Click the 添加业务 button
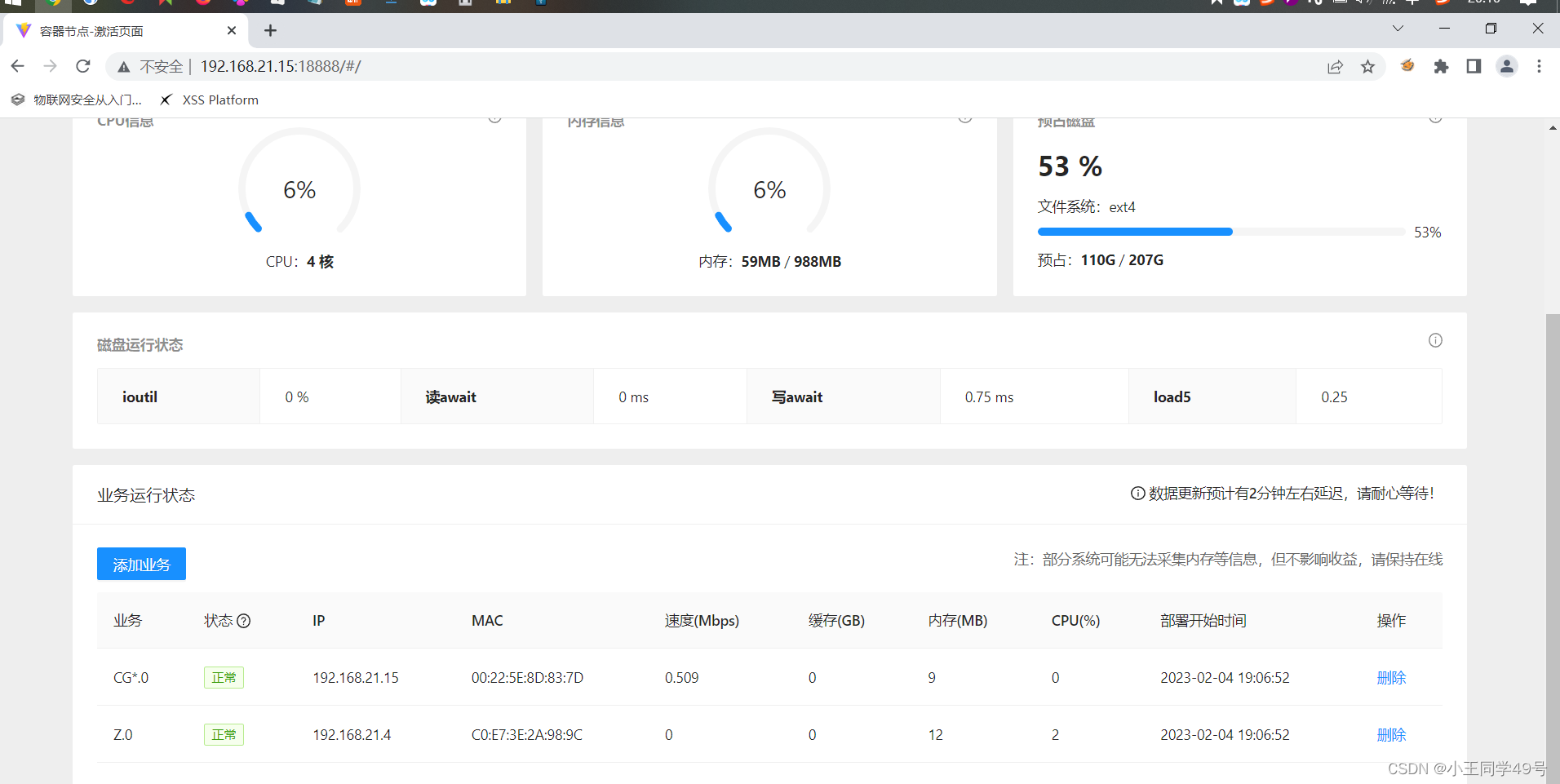Screen dimensions: 1560x784 coord(141,564)
